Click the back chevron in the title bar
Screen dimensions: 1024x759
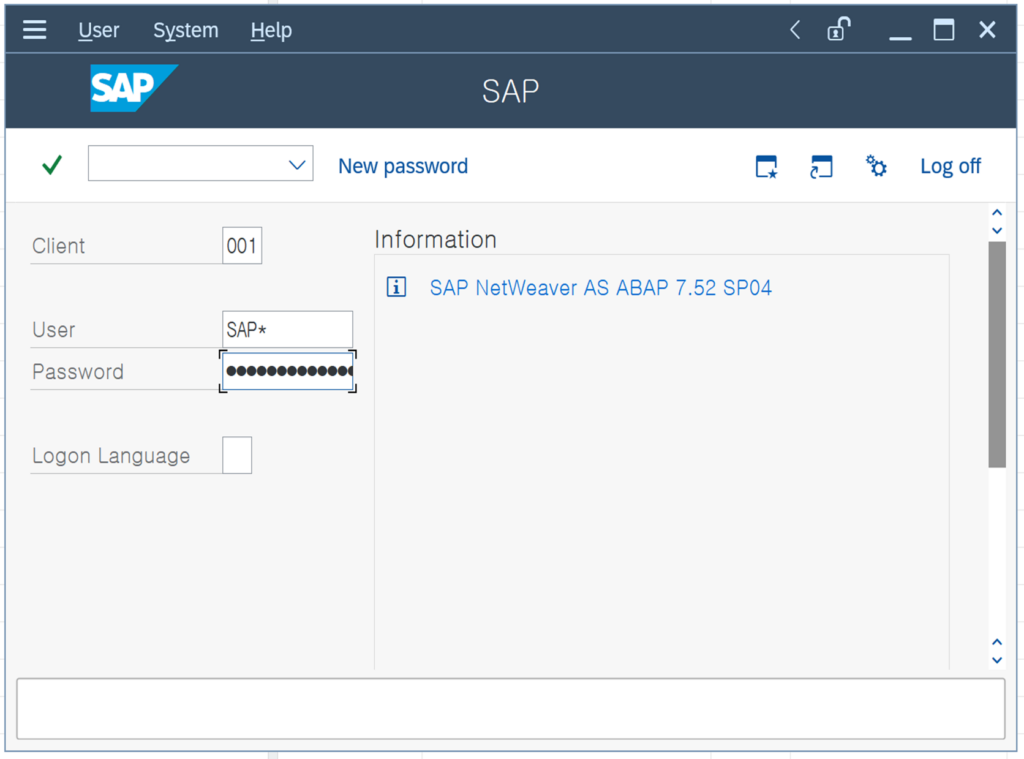tap(795, 29)
